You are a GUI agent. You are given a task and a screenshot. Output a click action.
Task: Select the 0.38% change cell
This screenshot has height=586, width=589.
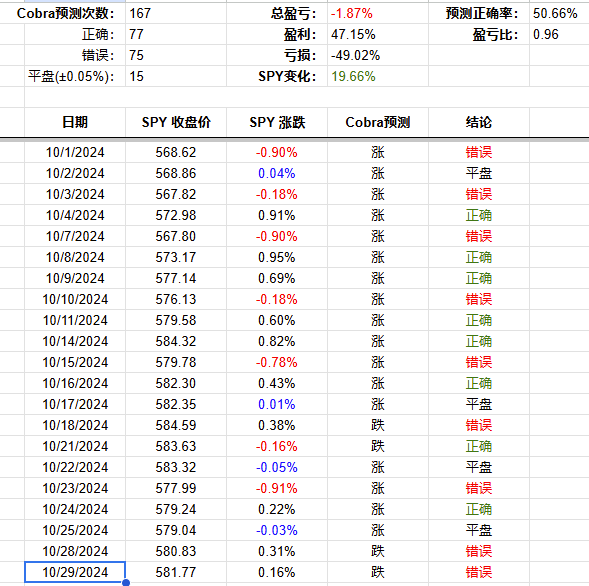pos(277,426)
